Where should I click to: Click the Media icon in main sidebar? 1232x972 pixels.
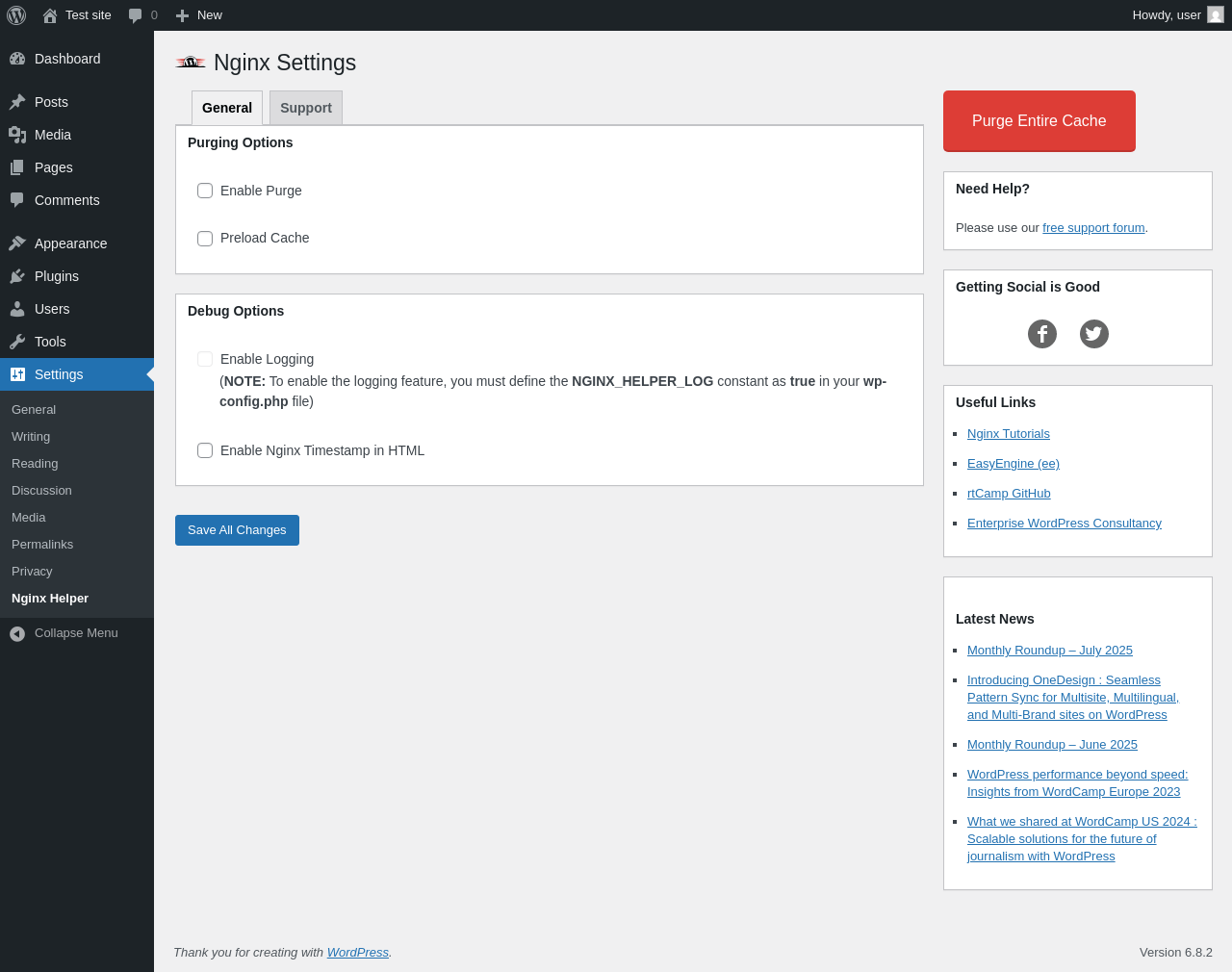17,135
